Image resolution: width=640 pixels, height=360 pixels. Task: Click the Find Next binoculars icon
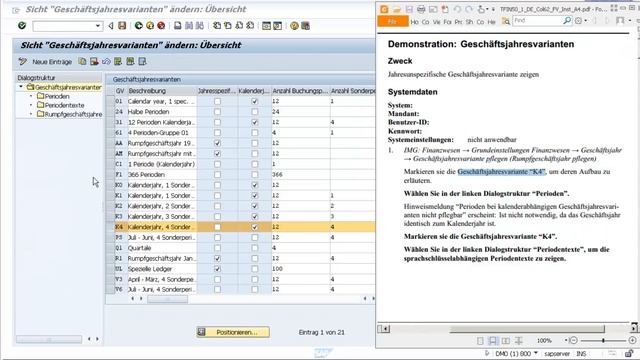coord(200,26)
